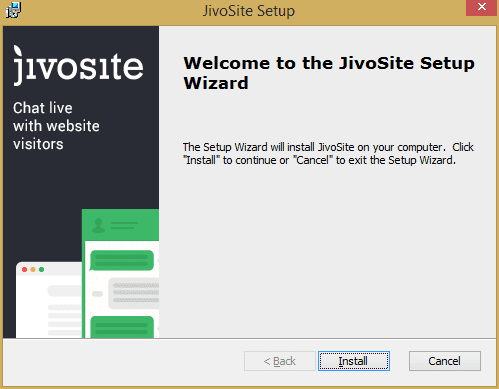Select the JivoSite logo in the banner
The height and width of the screenshot is (389, 499).
click(x=78, y=66)
